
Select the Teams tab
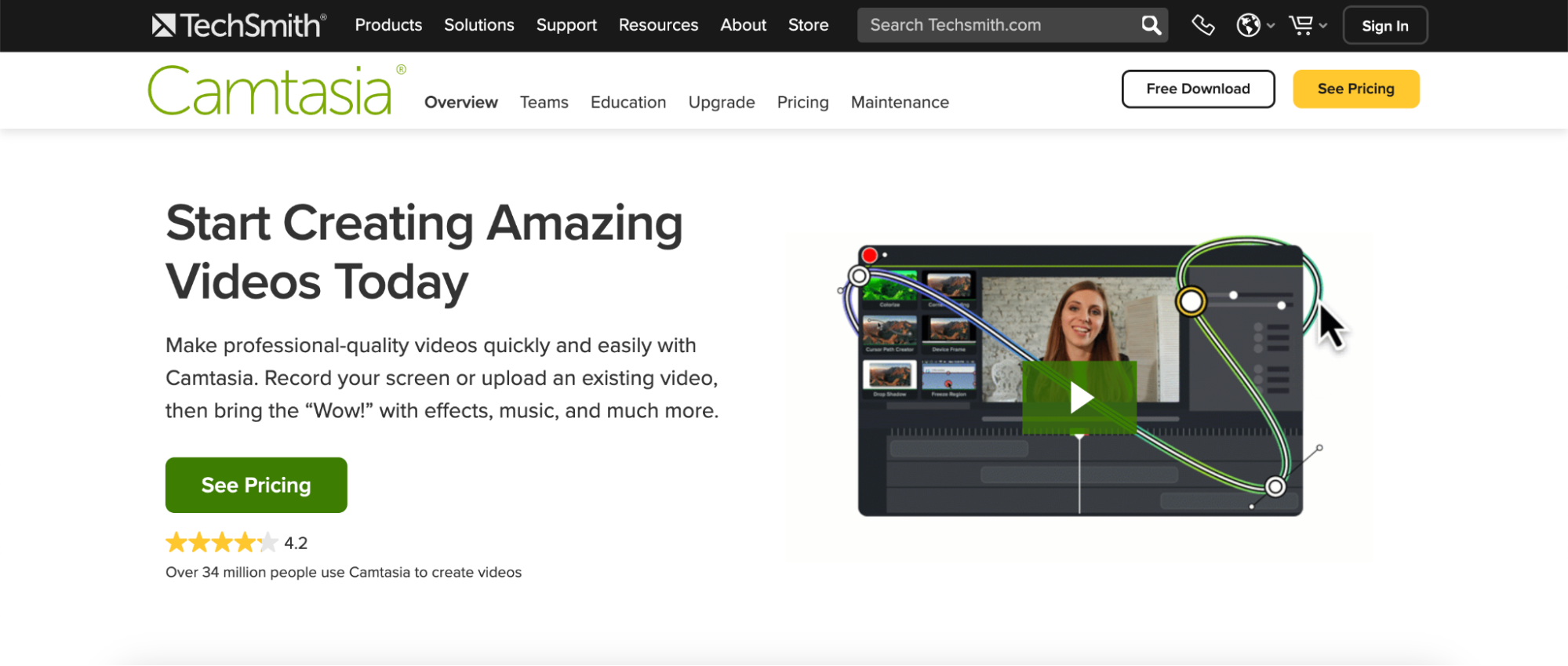click(544, 102)
